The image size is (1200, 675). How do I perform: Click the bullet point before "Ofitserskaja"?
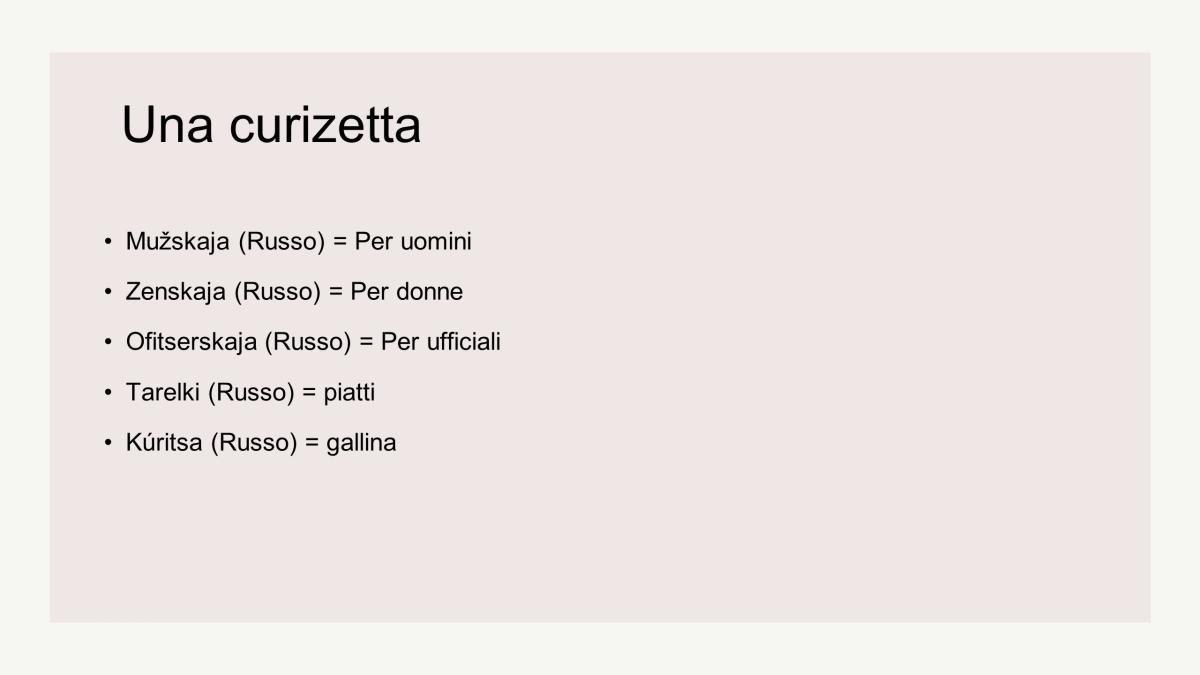(x=107, y=342)
